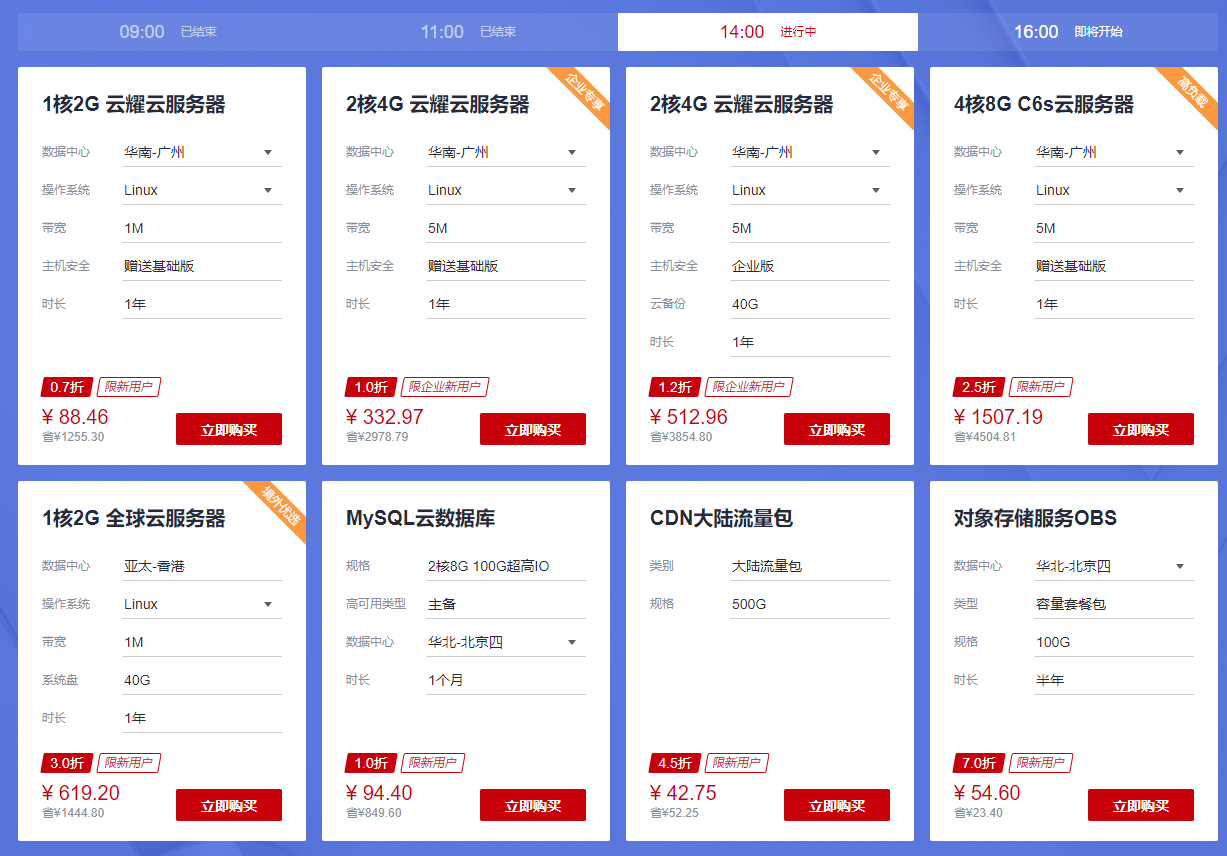
Task: Click the 4.5折 badge on CDN大陆流量包
Action: tap(675, 763)
